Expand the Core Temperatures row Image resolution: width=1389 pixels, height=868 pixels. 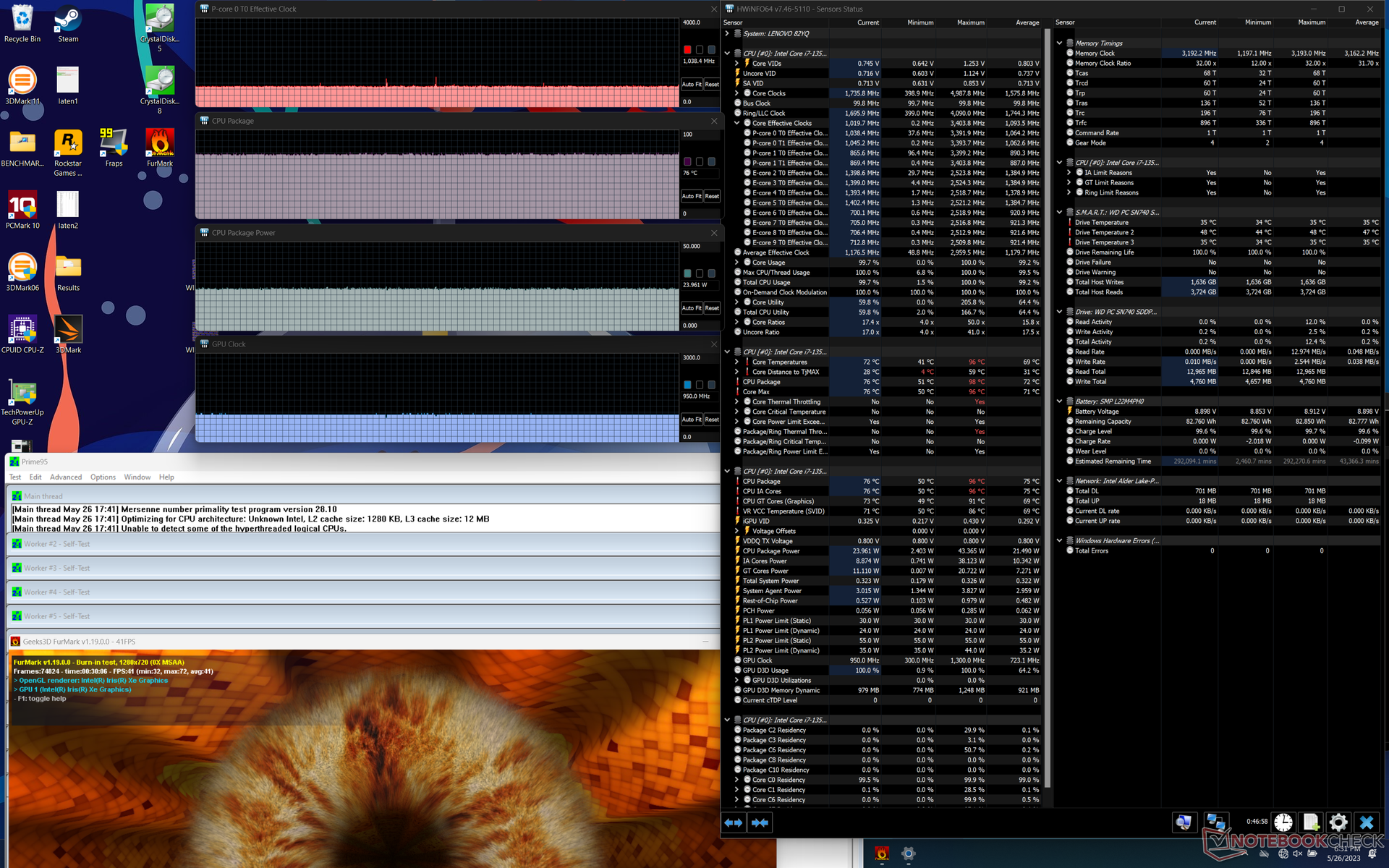click(737, 362)
